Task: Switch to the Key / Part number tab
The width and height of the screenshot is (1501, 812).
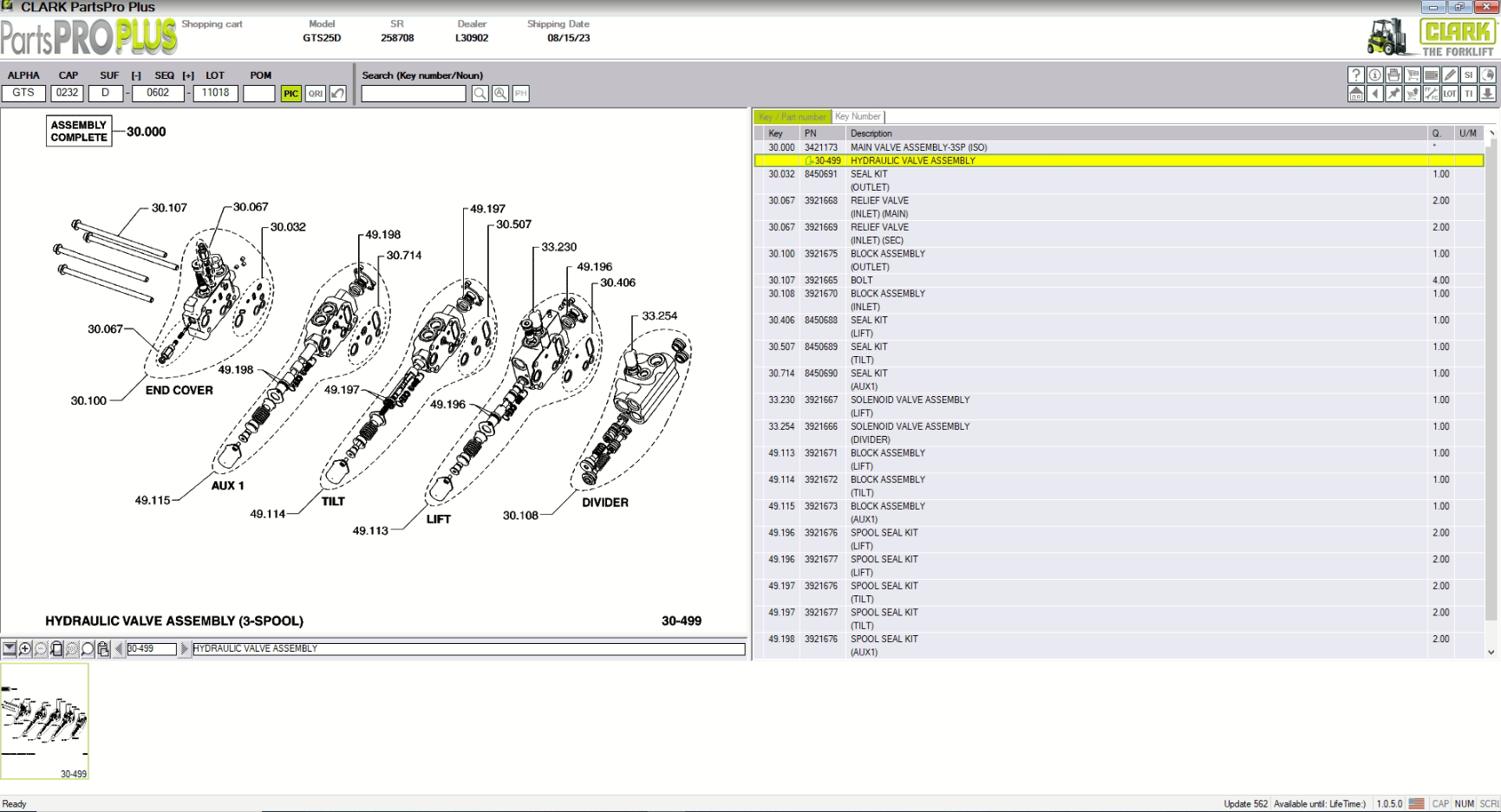Action: pyautogui.click(x=793, y=117)
